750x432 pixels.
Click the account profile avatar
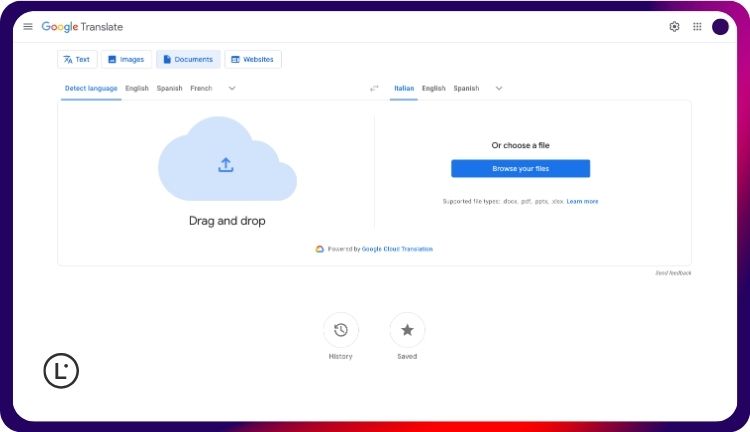point(720,27)
